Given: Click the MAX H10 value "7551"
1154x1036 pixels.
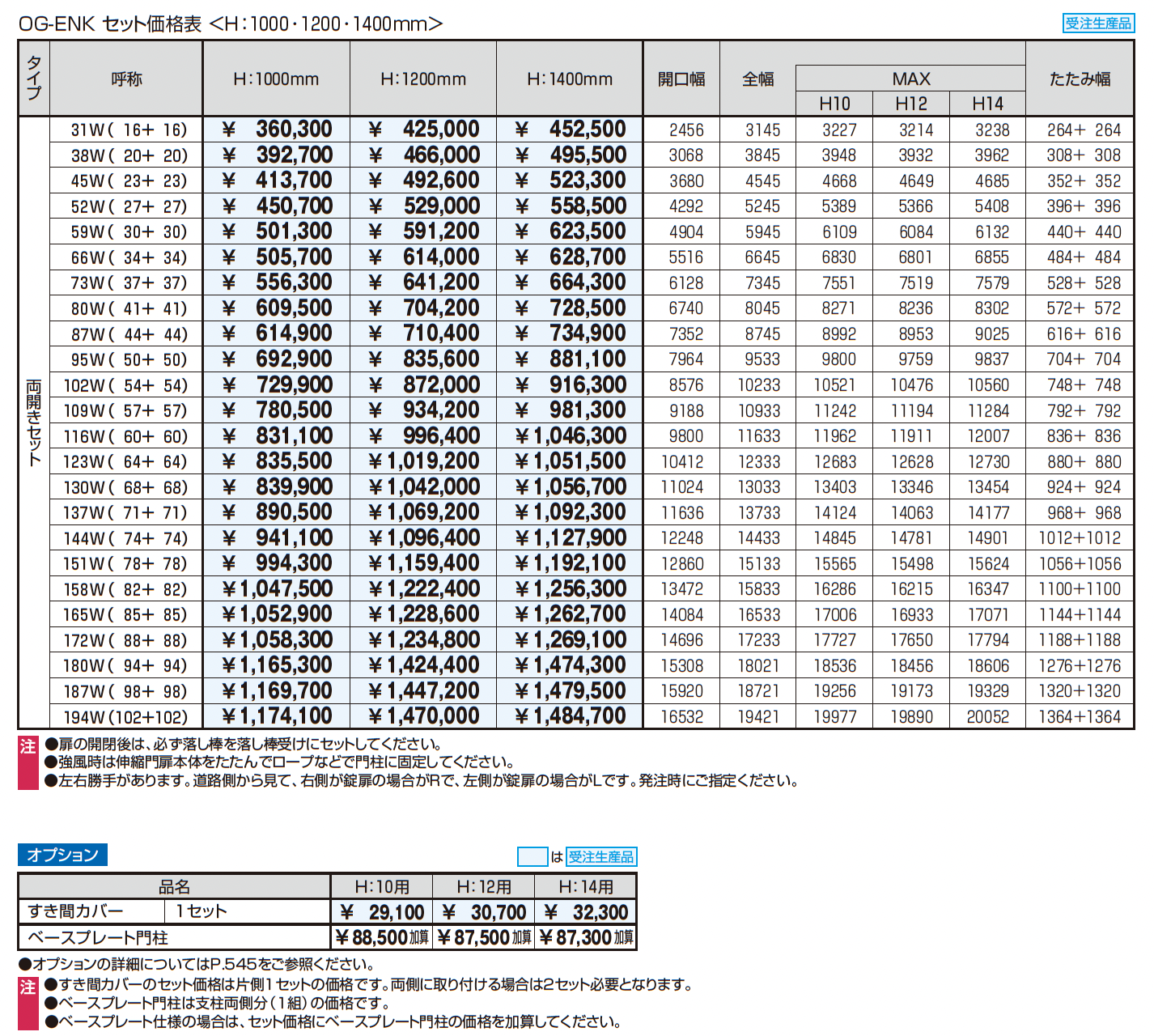Looking at the screenshot, I should click(x=839, y=283).
